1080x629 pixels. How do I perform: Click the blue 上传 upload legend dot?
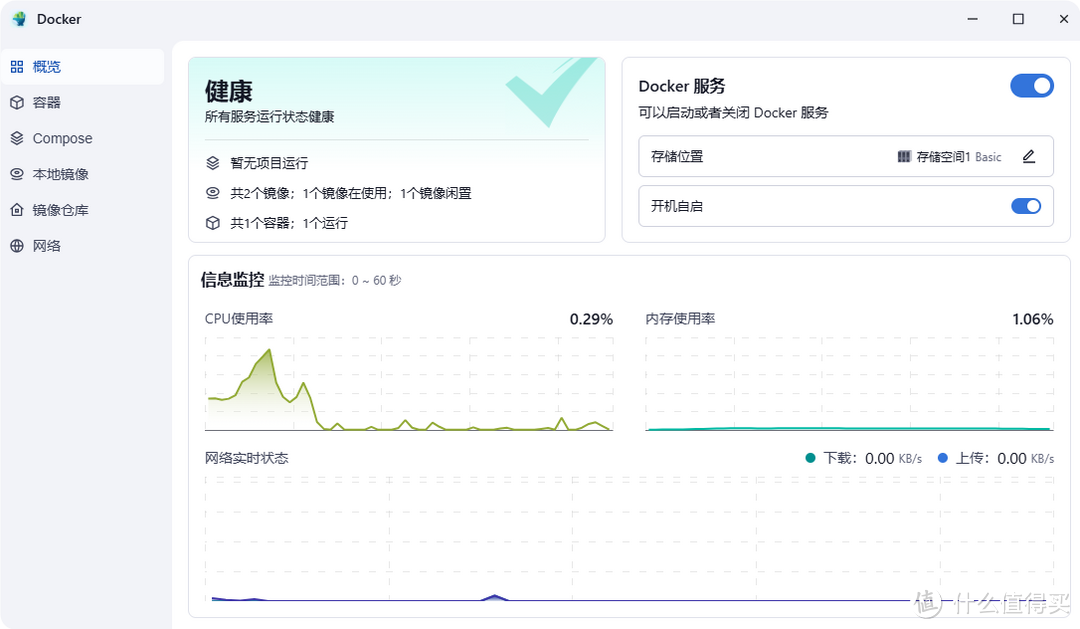942,458
